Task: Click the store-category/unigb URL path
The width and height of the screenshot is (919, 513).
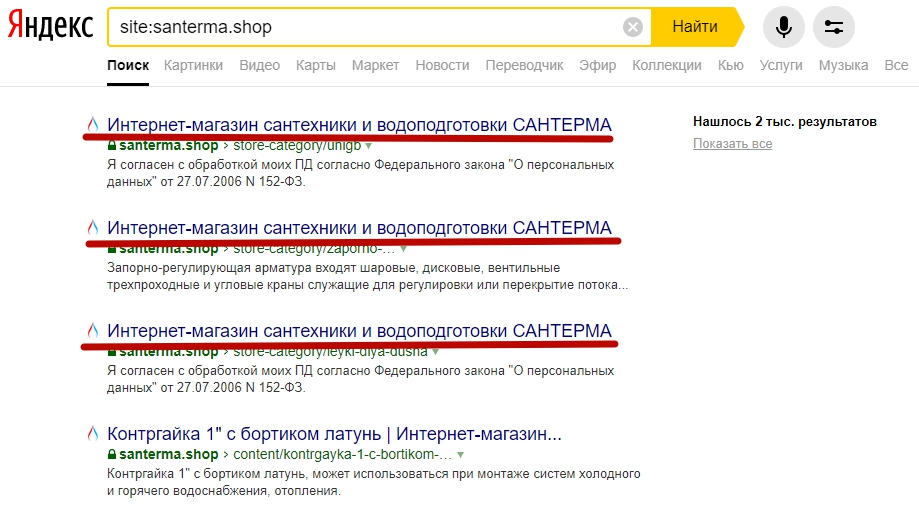Action: (297, 145)
